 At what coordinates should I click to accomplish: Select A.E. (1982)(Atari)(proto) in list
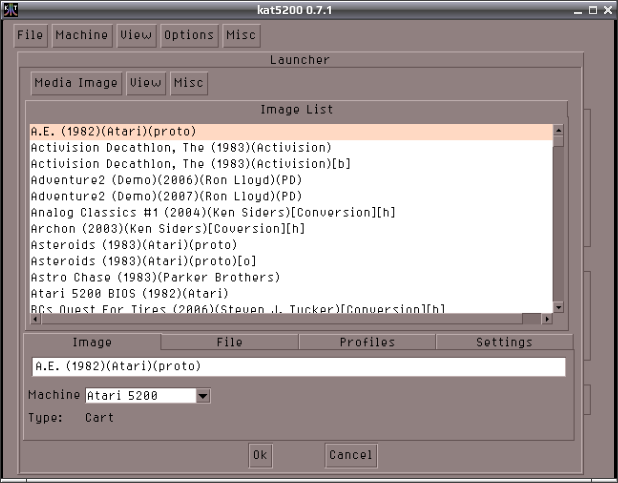coord(291,132)
